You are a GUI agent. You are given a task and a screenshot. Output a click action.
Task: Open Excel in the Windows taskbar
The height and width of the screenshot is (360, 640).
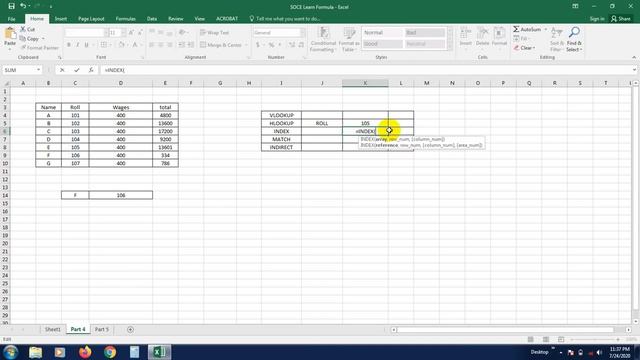point(159,352)
